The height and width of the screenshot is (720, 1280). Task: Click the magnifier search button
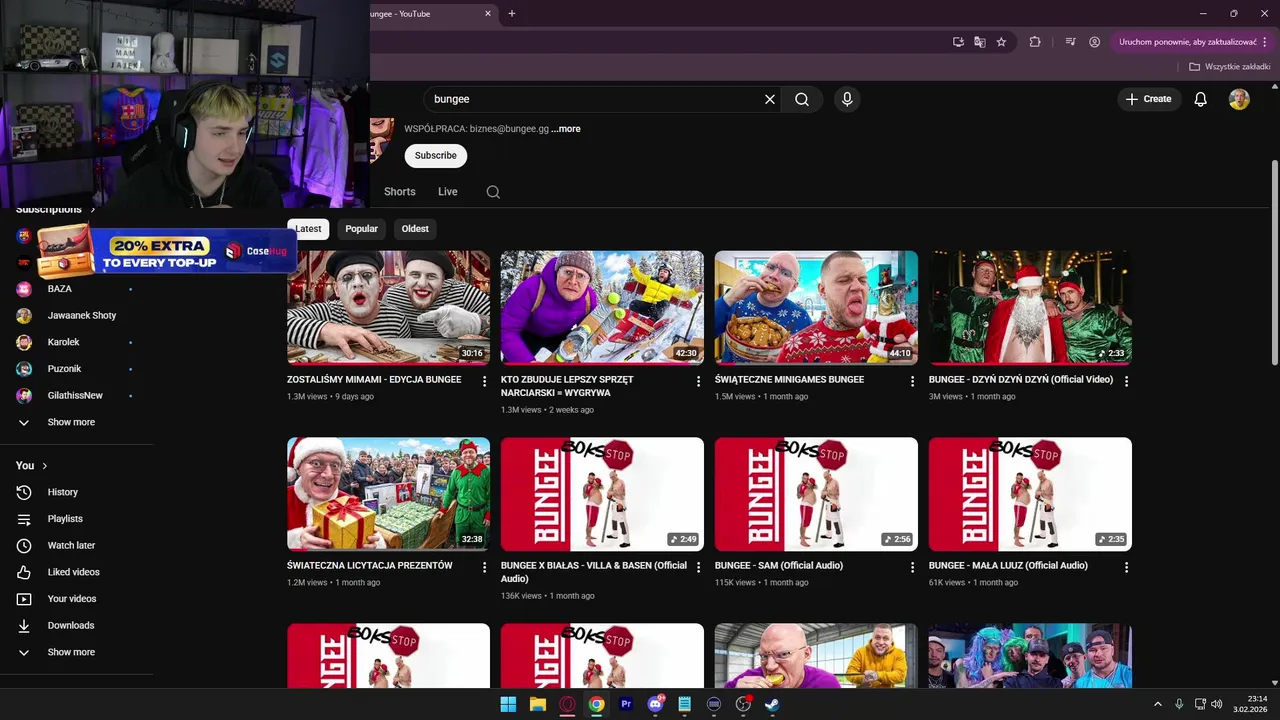click(802, 99)
